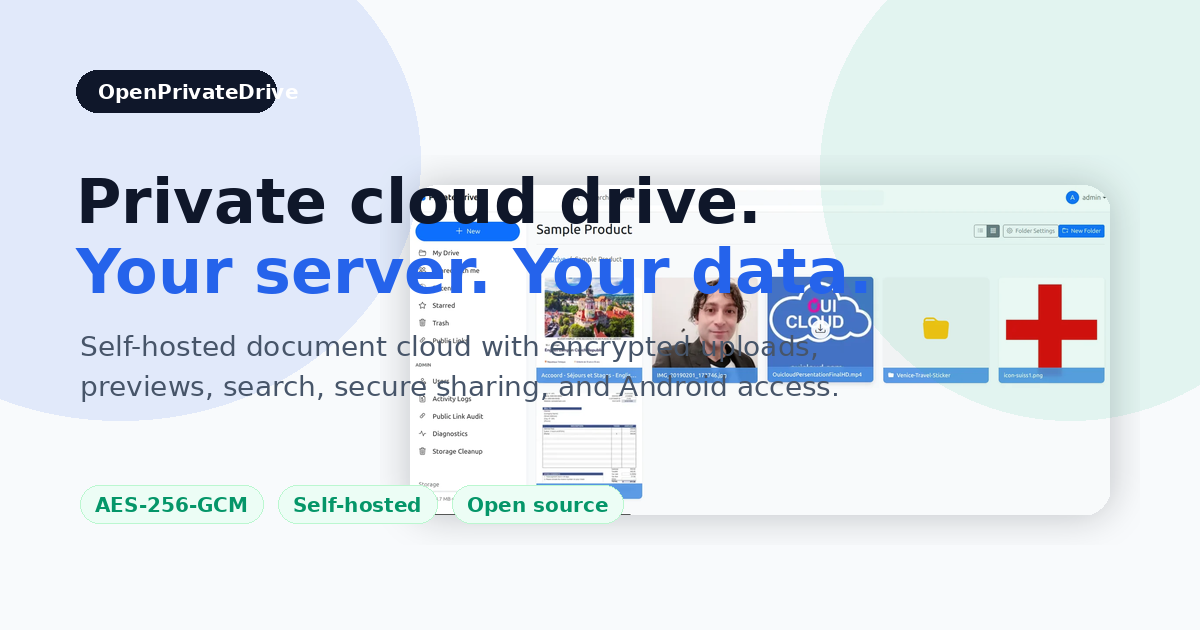This screenshot has height=630, width=1200.
Task: Switch to grid view layout
Action: [x=993, y=231]
